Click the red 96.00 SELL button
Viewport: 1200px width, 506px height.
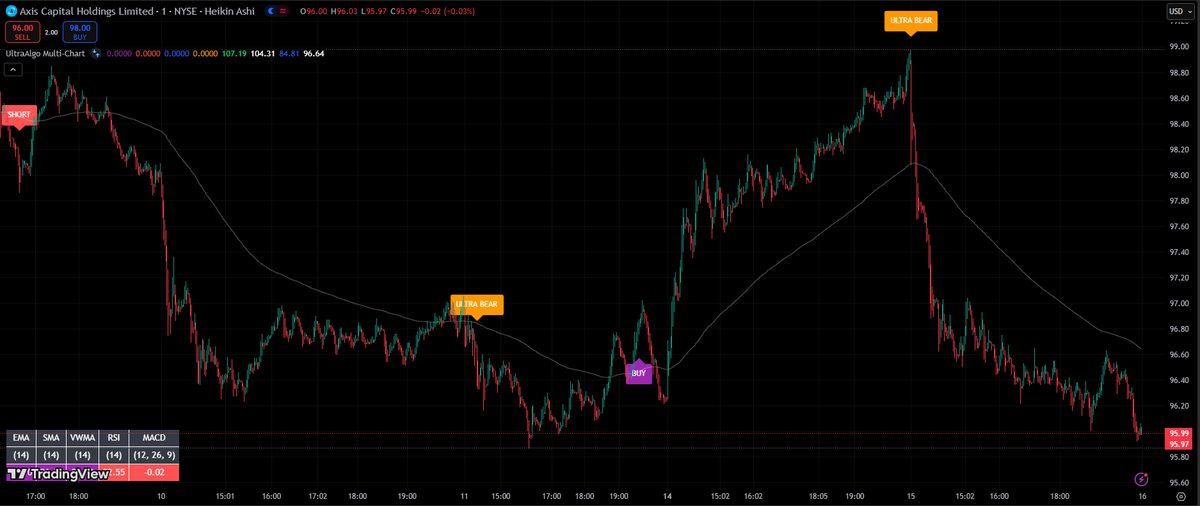coord(22,32)
